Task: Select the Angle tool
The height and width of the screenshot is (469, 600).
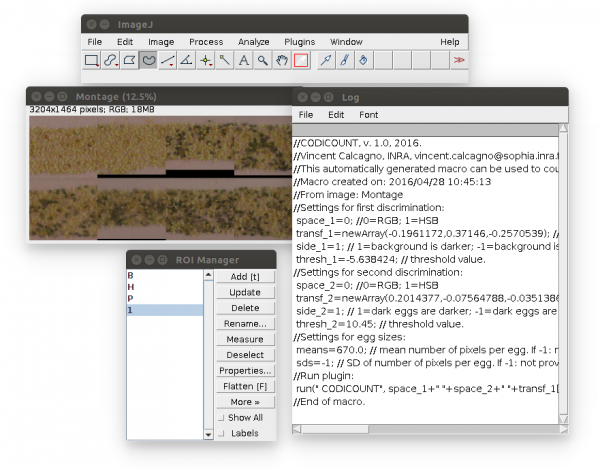Action: 186,60
